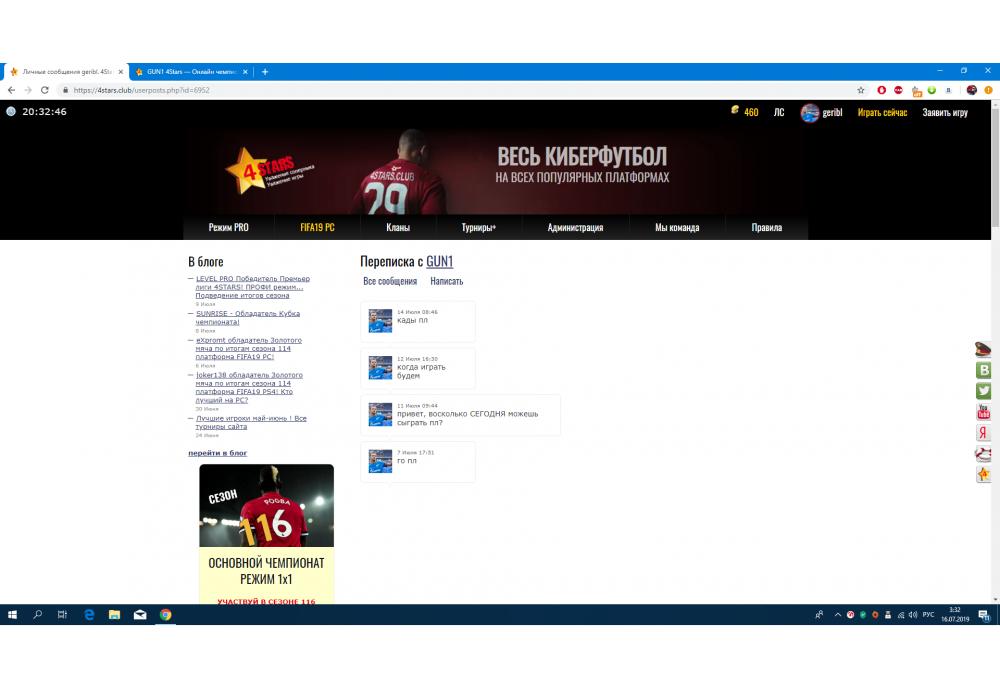The width and height of the screenshot is (1000, 700).
Task: Click the Twitter icon in the side panel
Action: pyautogui.click(x=983, y=391)
